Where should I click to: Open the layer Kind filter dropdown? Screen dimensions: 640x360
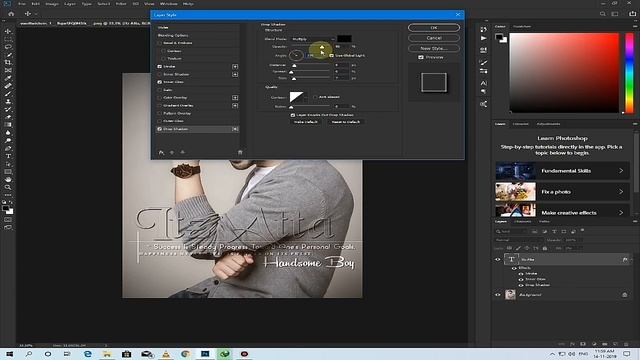click(x=513, y=231)
